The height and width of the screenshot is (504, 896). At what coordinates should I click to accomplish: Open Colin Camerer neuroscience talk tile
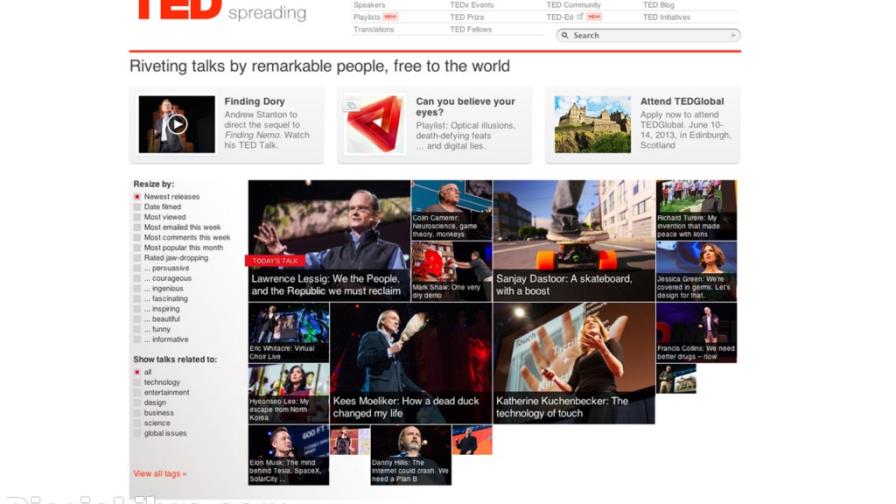pyautogui.click(x=451, y=210)
